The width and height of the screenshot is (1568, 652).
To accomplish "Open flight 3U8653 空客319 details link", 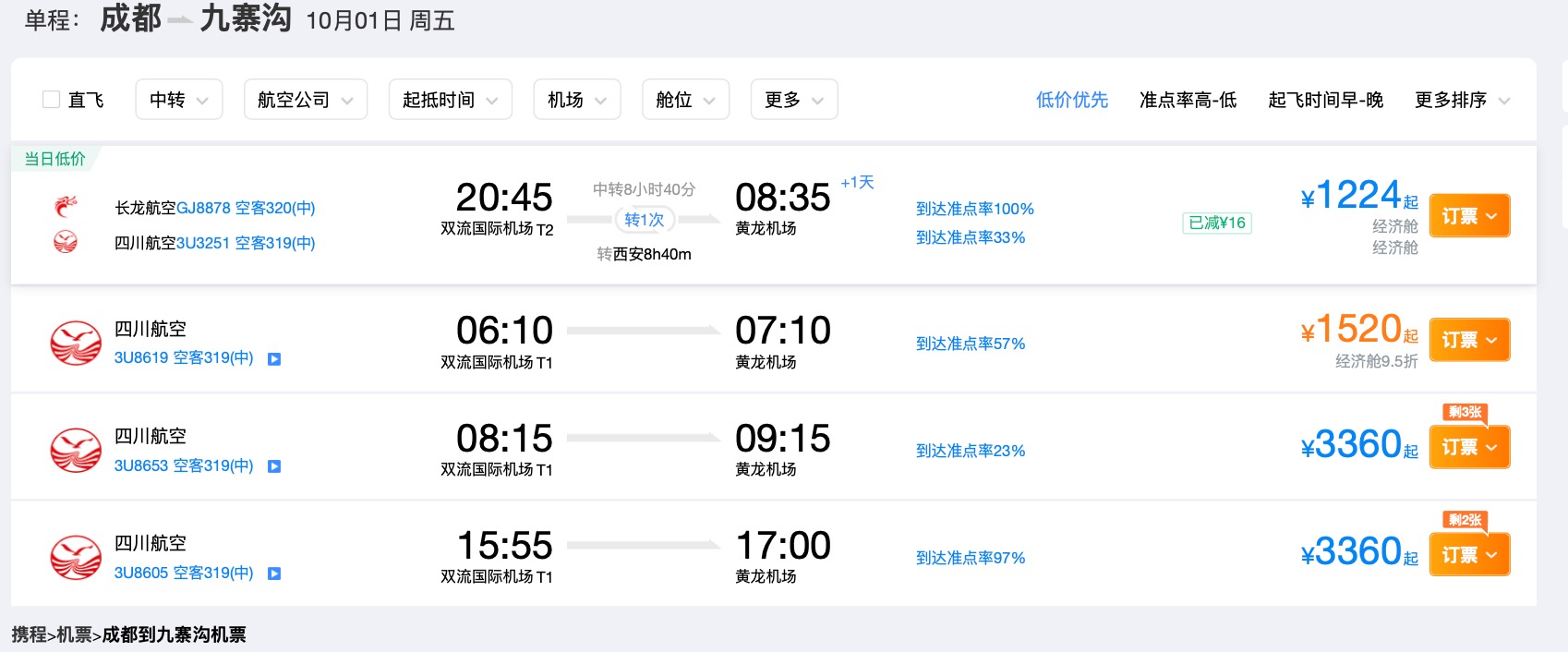I will pyautogui.click(x=184, y=465).
